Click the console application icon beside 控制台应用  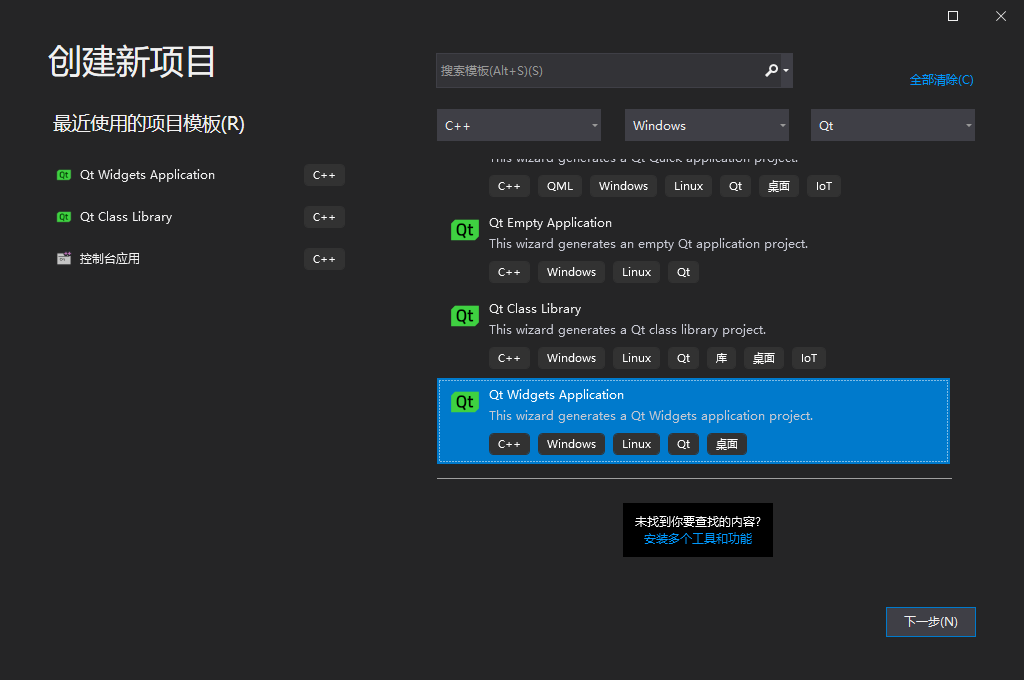tap(64, 258)
